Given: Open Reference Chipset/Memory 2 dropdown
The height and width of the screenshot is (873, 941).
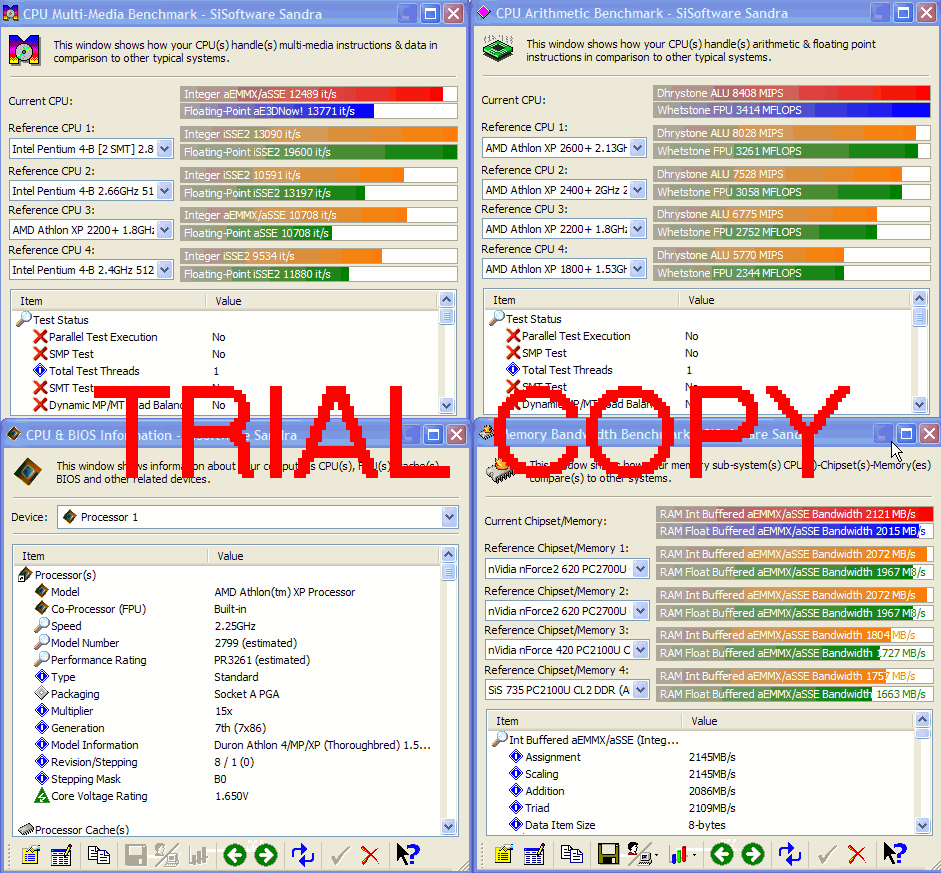Looking at the screenshot, I should [x=641, y=611].
